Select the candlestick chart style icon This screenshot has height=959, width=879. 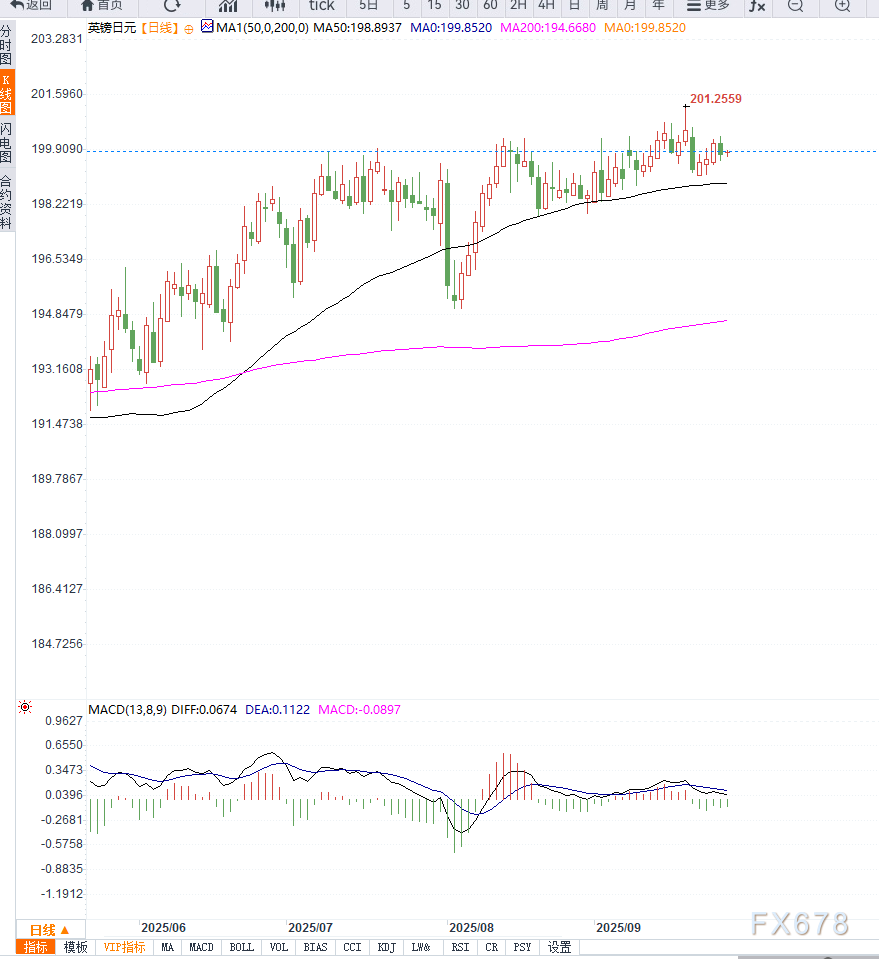(274, 5)
